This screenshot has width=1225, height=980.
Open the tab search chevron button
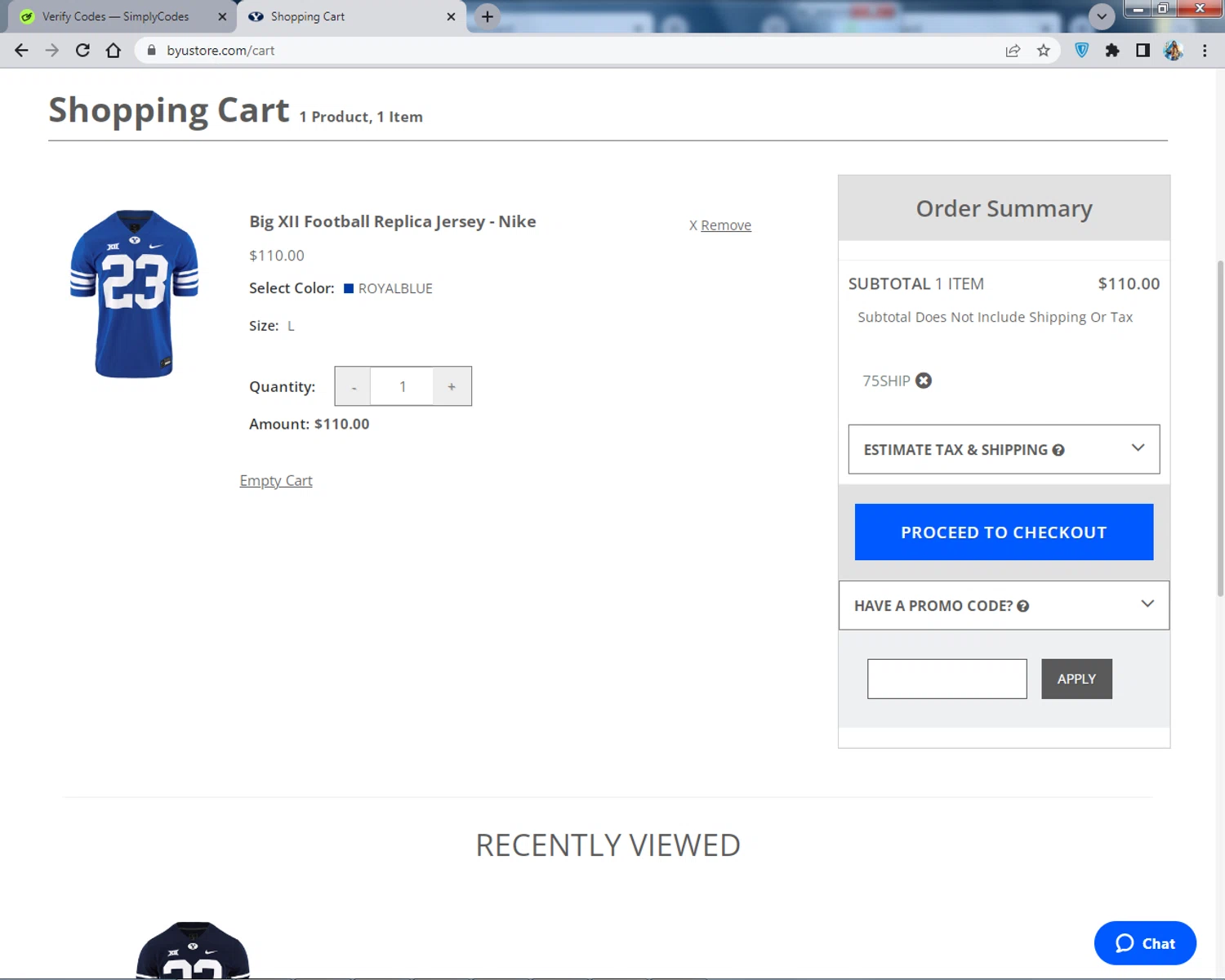1102,16
